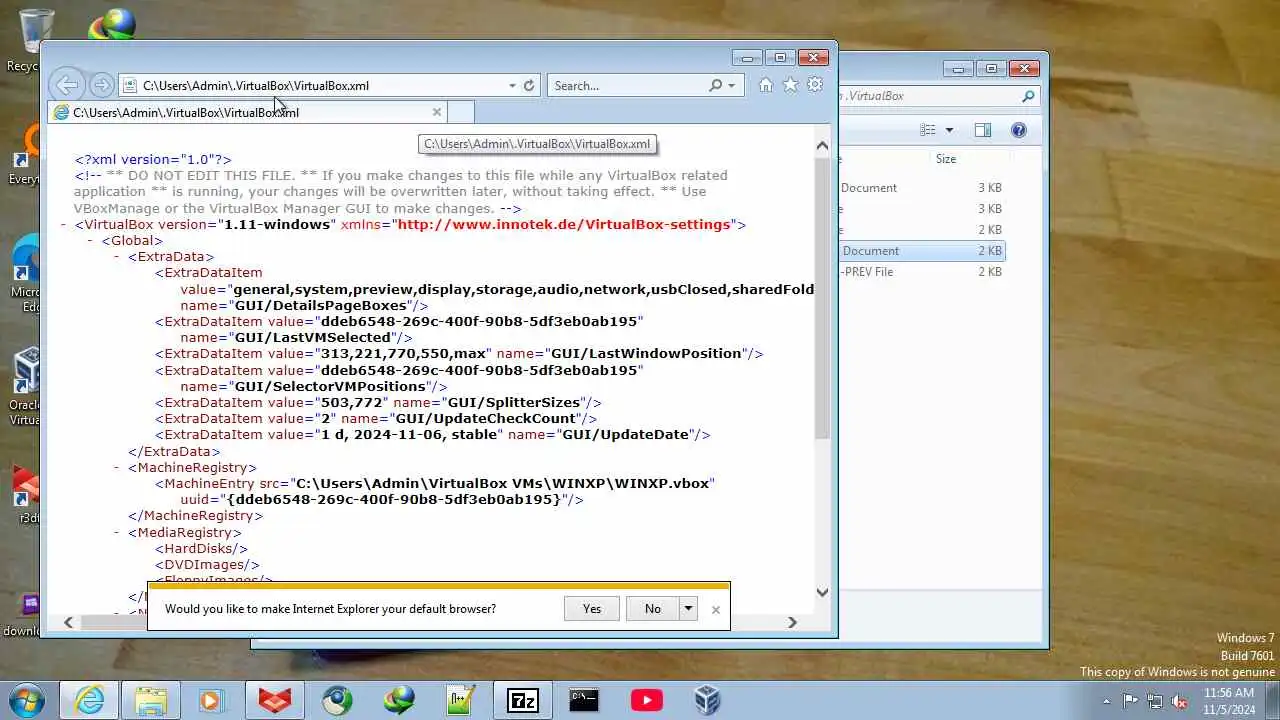The image size is (1280, 720).
Task: Click the Internet Explorer taskbar icon
Action: [x=90, y=700]
